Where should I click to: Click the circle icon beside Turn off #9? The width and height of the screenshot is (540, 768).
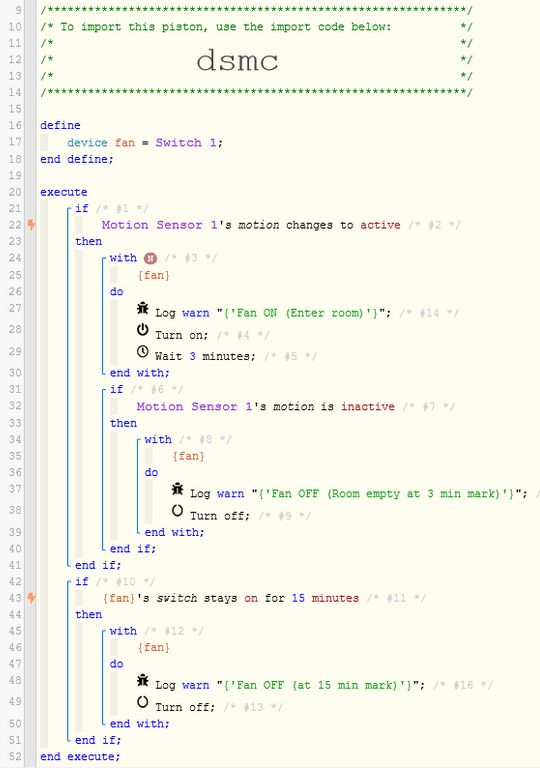tap(177, 511)
